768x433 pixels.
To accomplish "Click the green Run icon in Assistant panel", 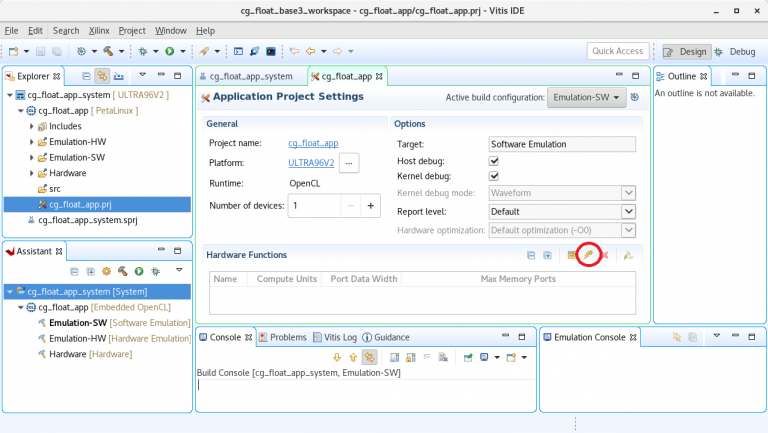I will (x=138, y=271).
